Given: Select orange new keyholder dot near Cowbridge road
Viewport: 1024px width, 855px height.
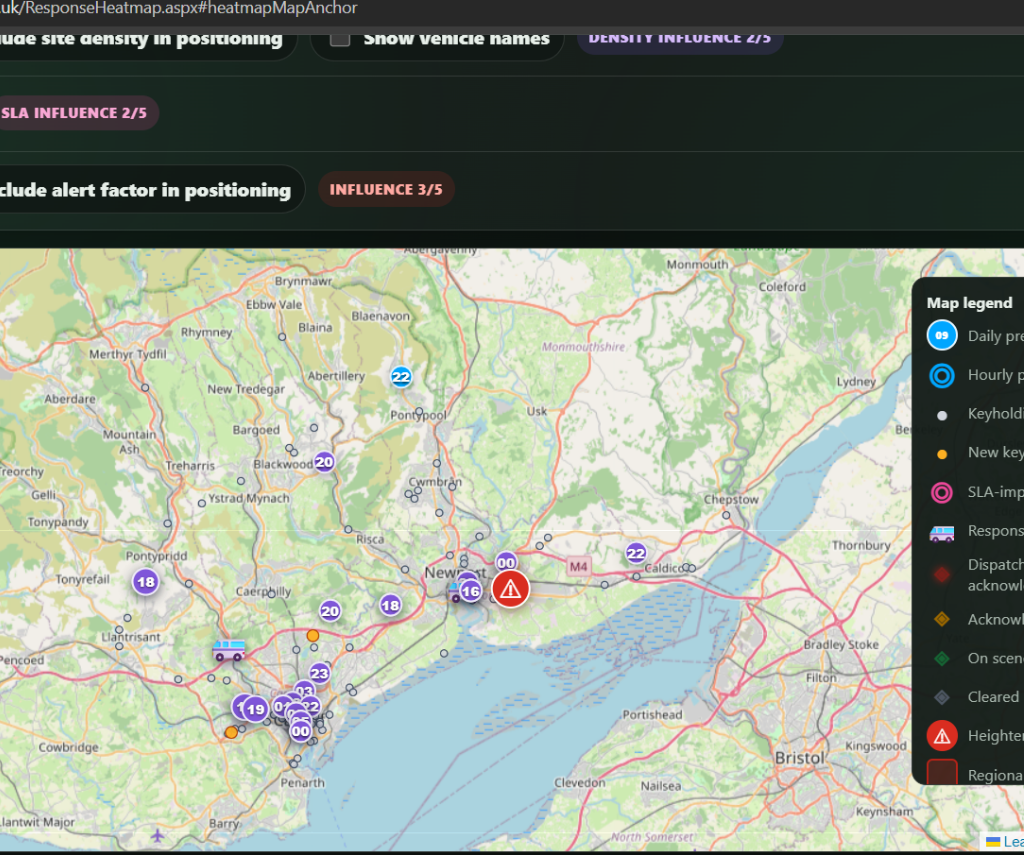Looking at the screenshot, I should 231,733.
